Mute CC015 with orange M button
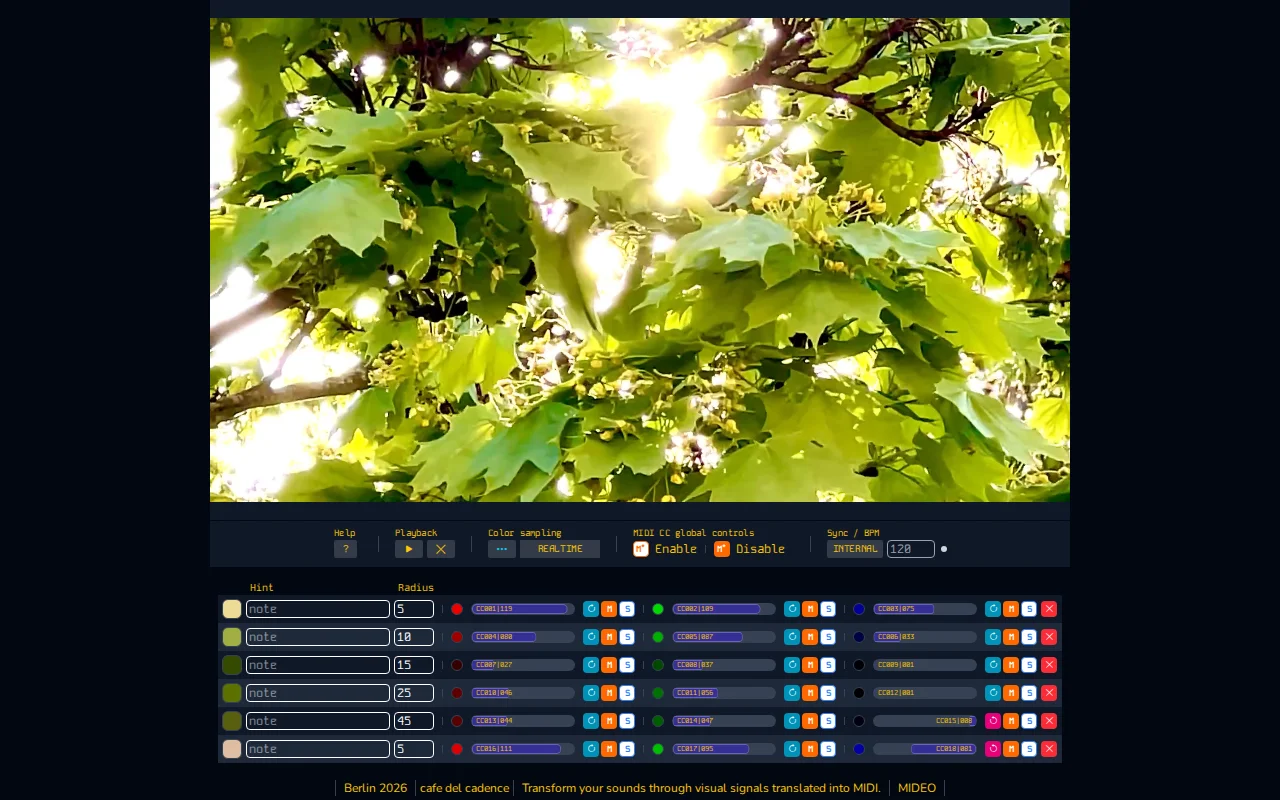Screen dimensions: 1280x800 coord(1011,721)
